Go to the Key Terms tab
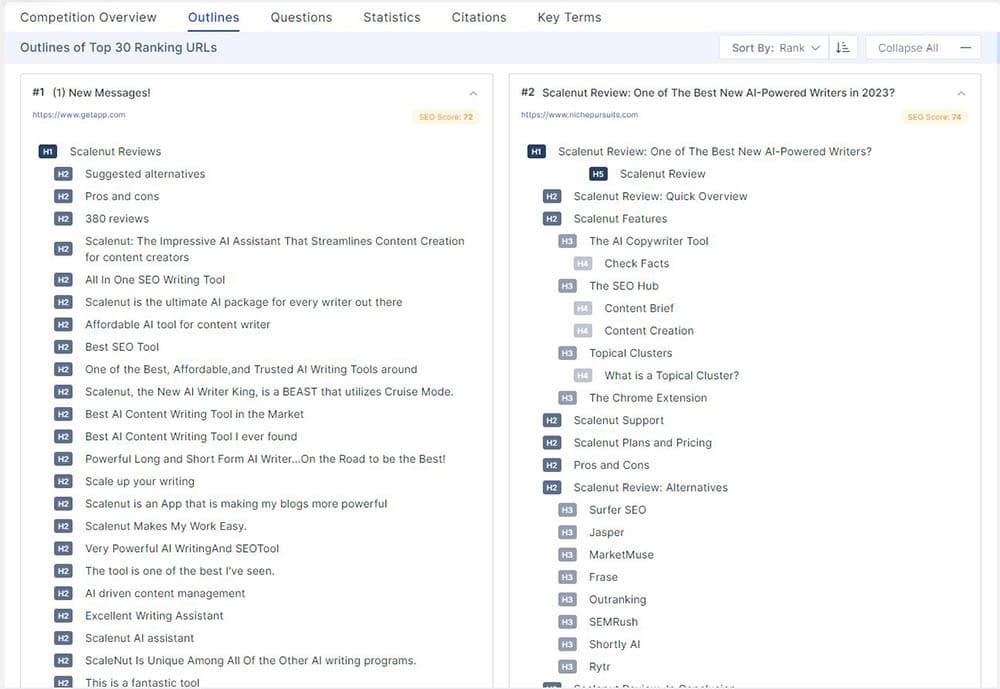This screenshot has width=1000, height=689. (x=569, y=17)
